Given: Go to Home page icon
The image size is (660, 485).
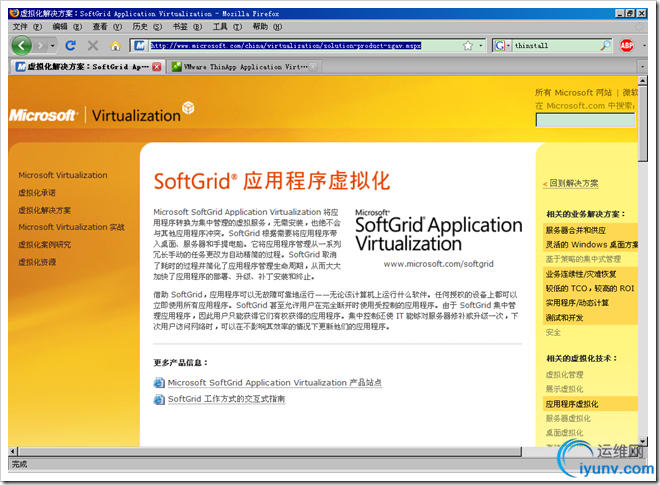Looking at the screenshot, I should 115,45.
